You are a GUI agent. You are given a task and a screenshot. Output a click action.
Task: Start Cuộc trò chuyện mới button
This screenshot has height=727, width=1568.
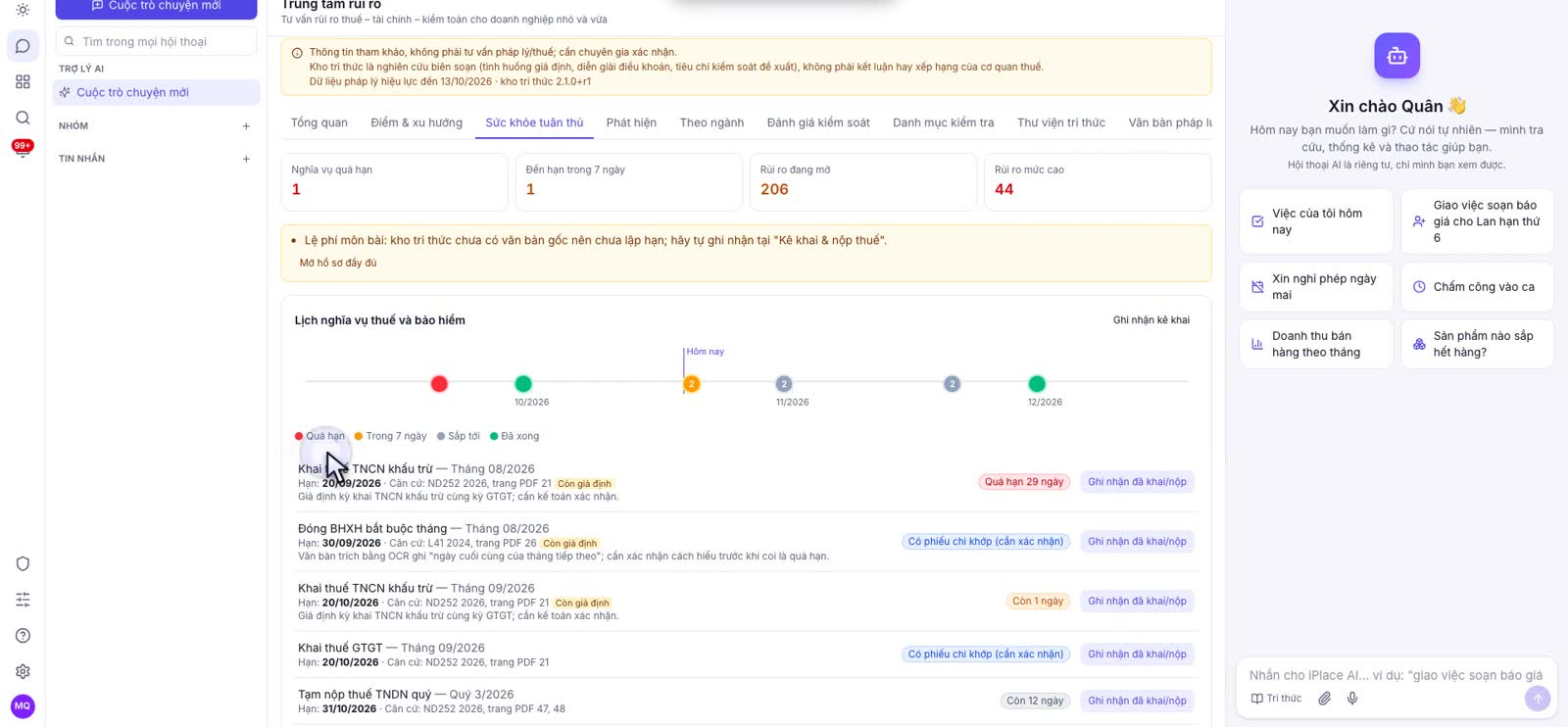[x=156, y=7]
